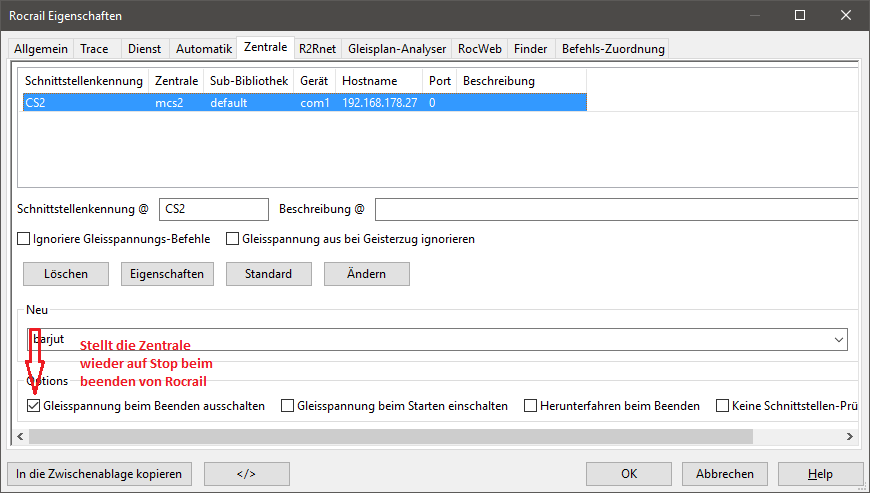Check Herunterfahren beim Beenden option

point(530,406)
